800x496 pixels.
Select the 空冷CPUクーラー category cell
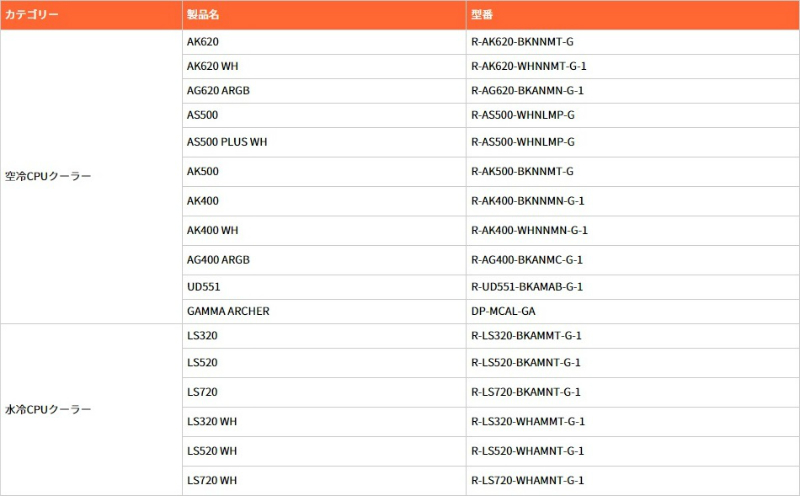(x=48, y=176)
